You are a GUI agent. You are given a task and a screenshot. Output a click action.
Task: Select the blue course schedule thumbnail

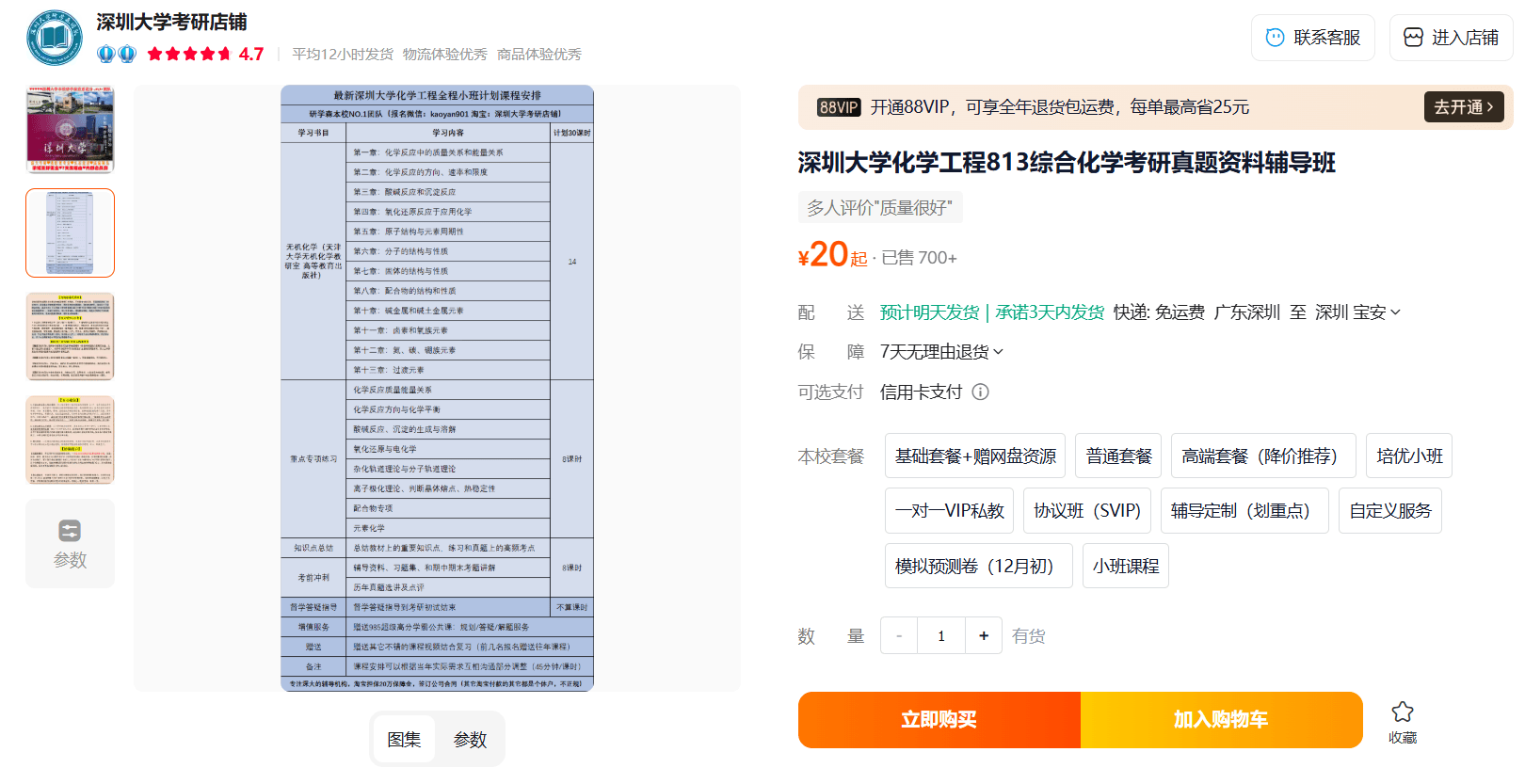click(70, 232)
